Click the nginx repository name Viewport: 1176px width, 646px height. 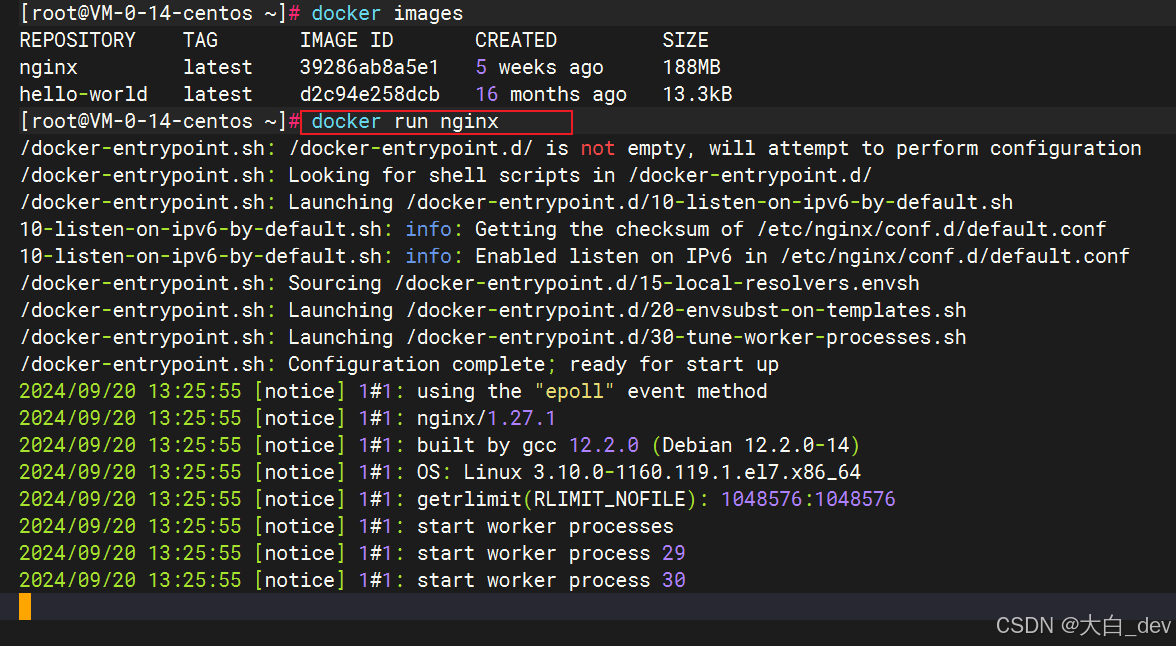(x=49, y=68)
